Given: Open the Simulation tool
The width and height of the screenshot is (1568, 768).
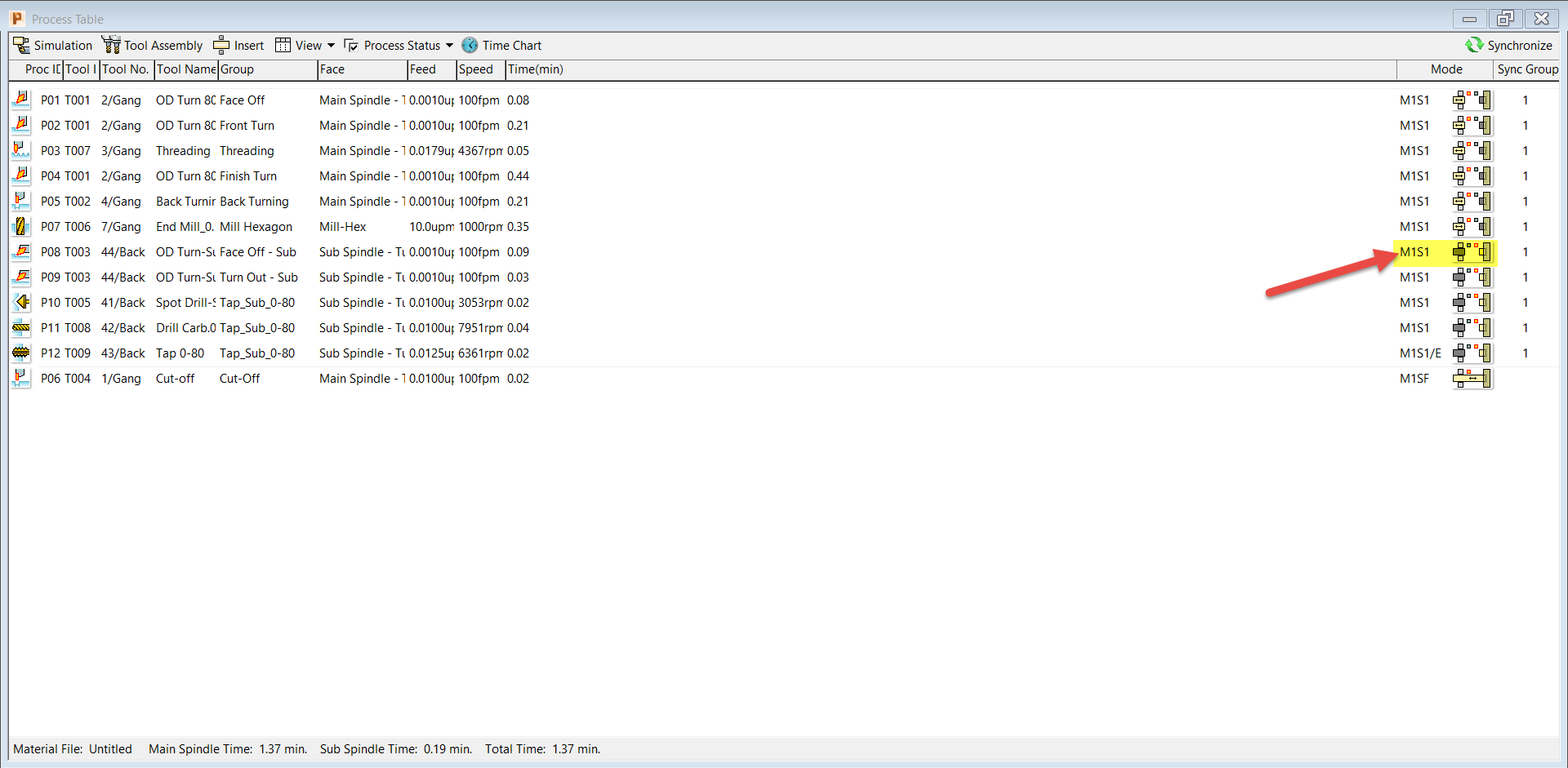Looking at the screenshot, I should tap(53, 46).
